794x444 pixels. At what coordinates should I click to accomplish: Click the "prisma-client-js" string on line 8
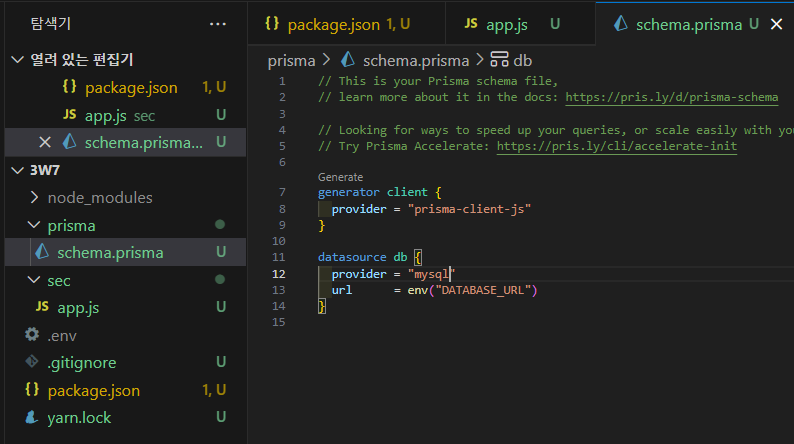pyautogui.click(x=469, y=209)
